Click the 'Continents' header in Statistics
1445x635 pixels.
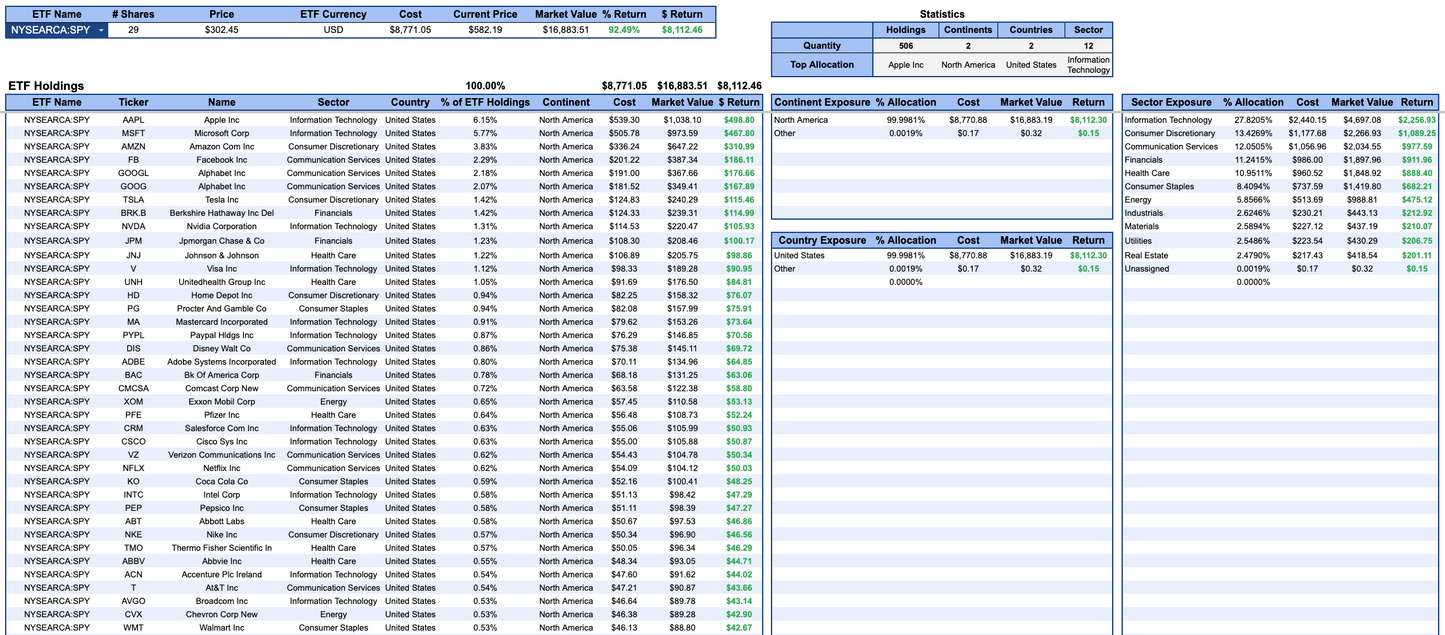pyautogui.click(x=968, y=30)
